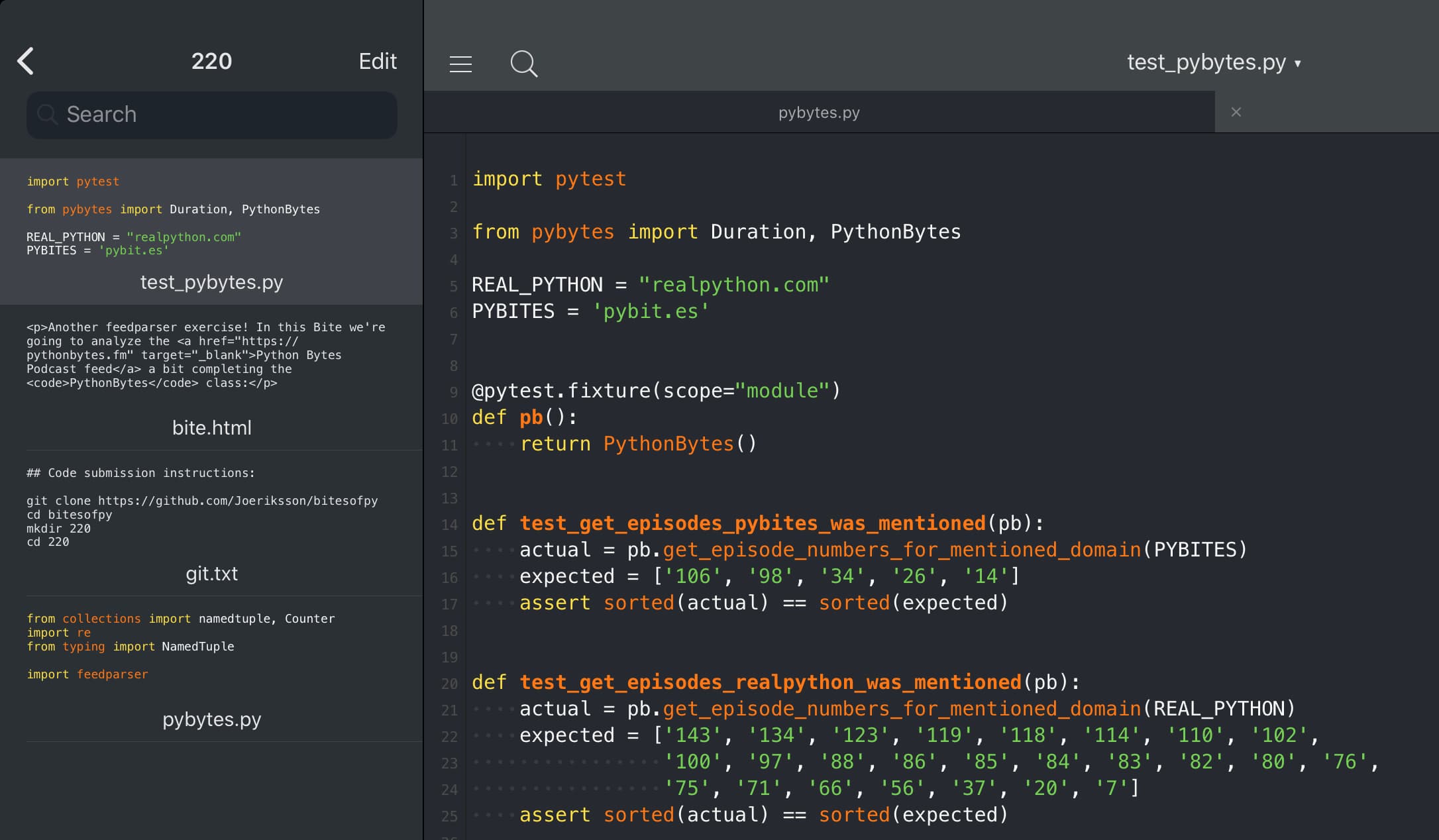Click the git.txt file in sidebar

click(x=211, y=573)
